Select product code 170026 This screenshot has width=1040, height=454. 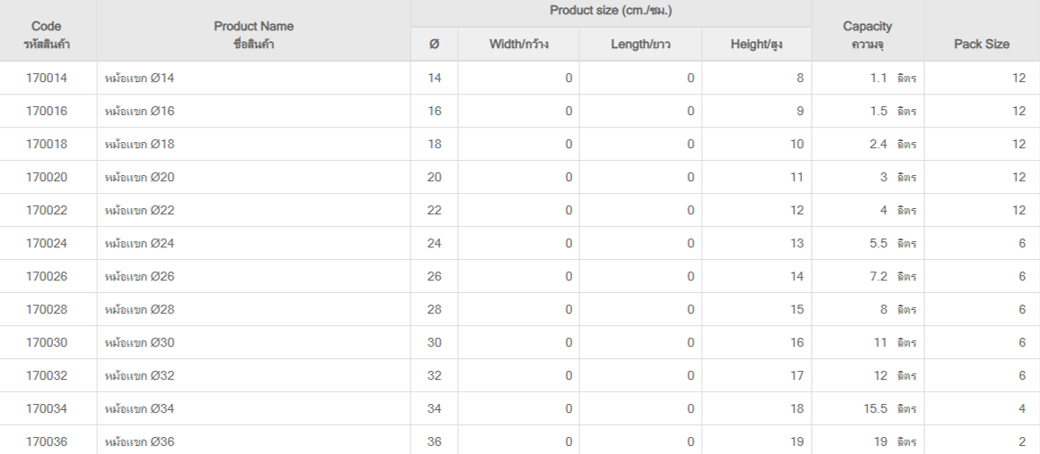(x=47, y=276)
